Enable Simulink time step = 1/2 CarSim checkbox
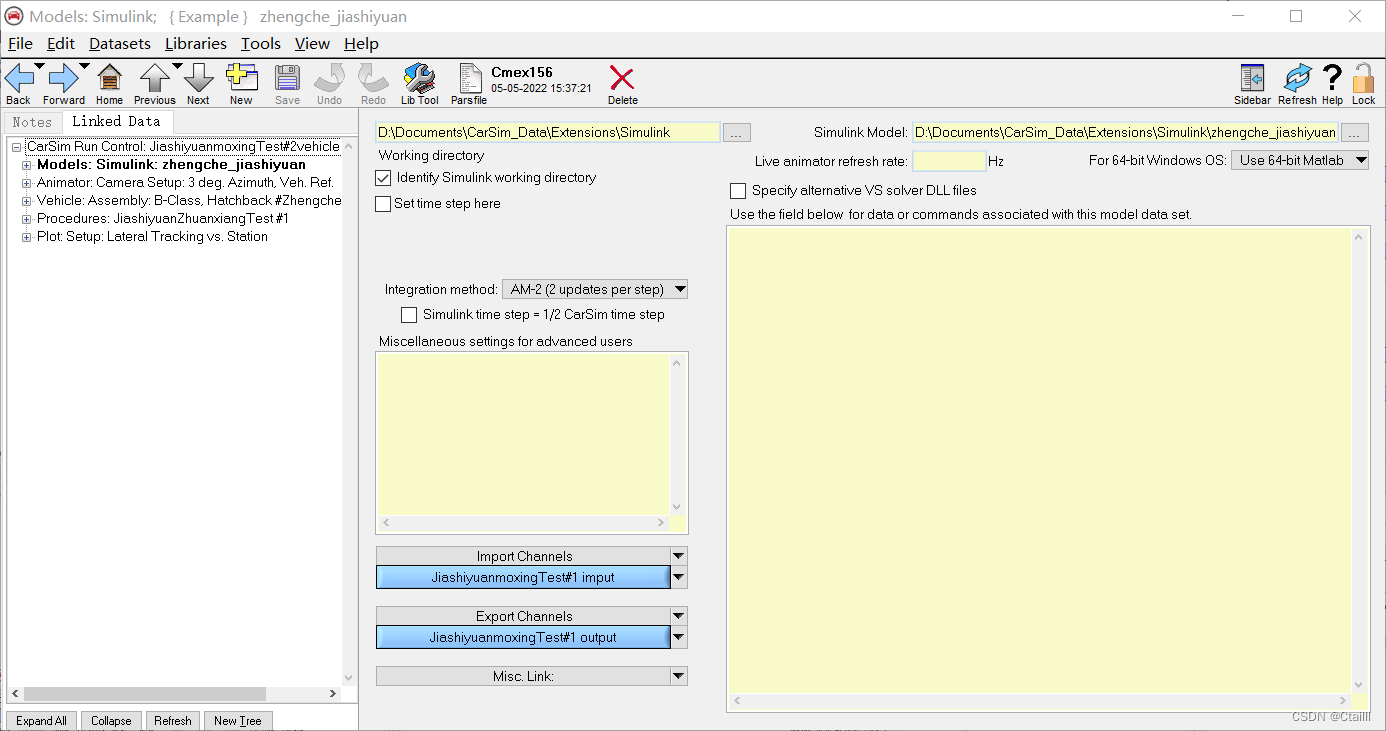 (409, 315)
